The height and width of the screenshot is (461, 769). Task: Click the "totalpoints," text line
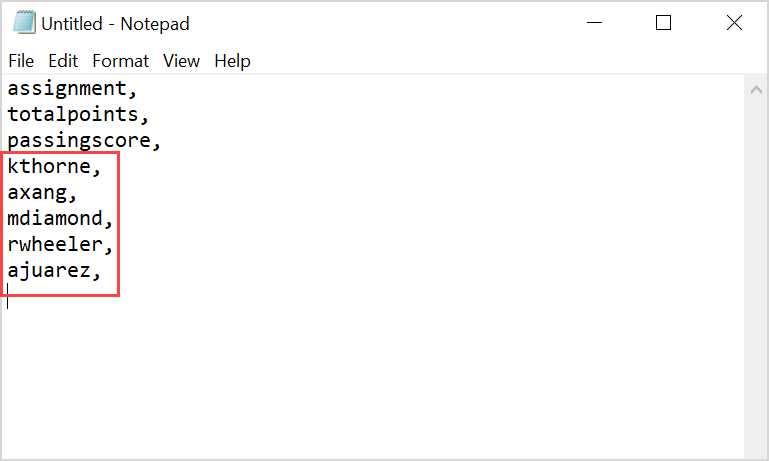click(x=78, y=115)
